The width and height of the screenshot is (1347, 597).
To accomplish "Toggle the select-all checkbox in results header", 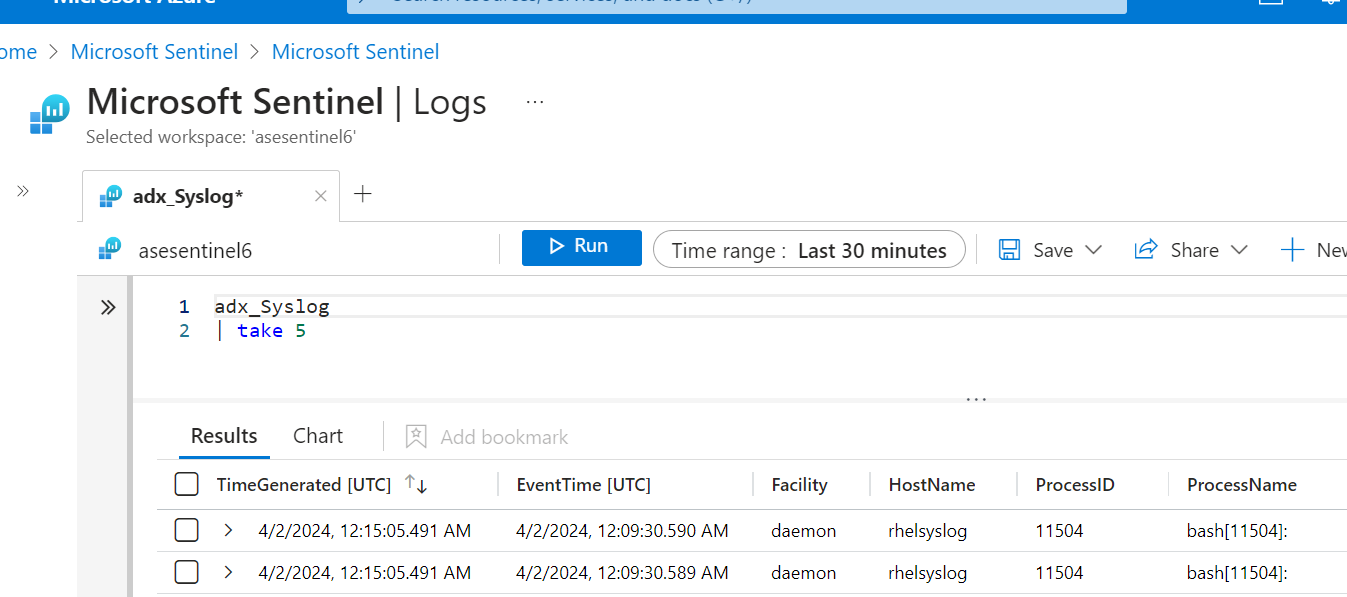I will pos(187,485).
